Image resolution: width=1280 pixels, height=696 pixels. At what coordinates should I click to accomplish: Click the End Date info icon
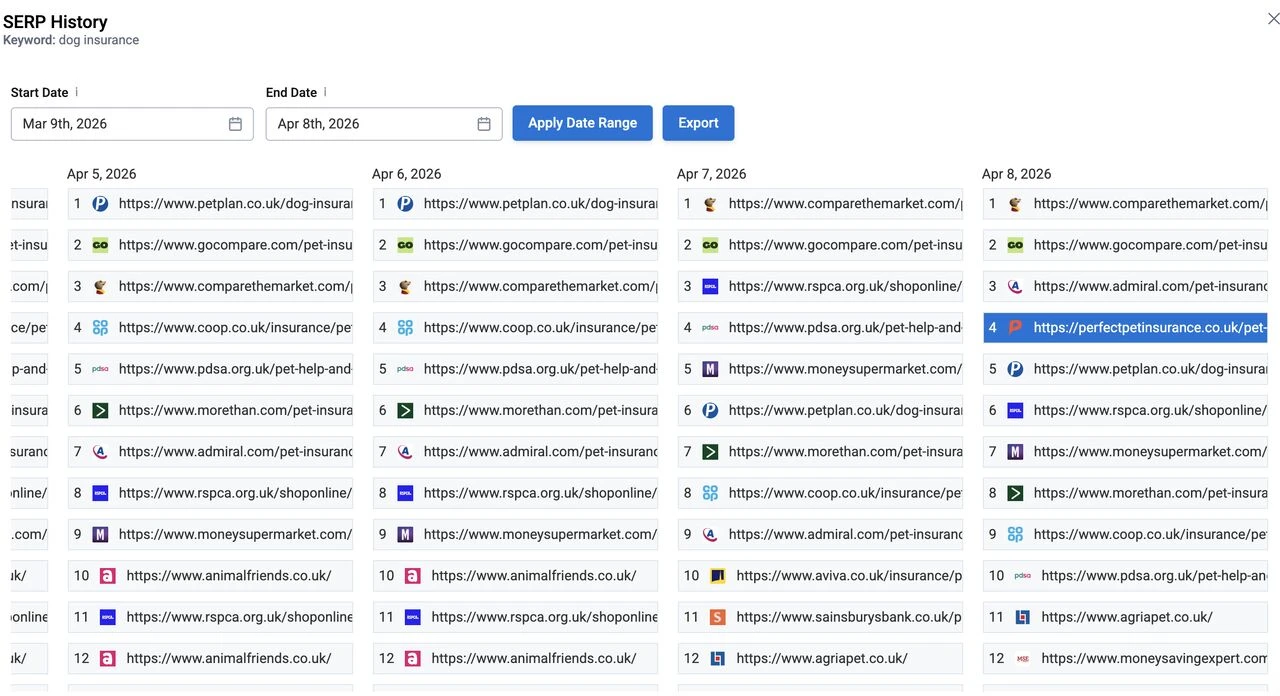pos(325,92)
